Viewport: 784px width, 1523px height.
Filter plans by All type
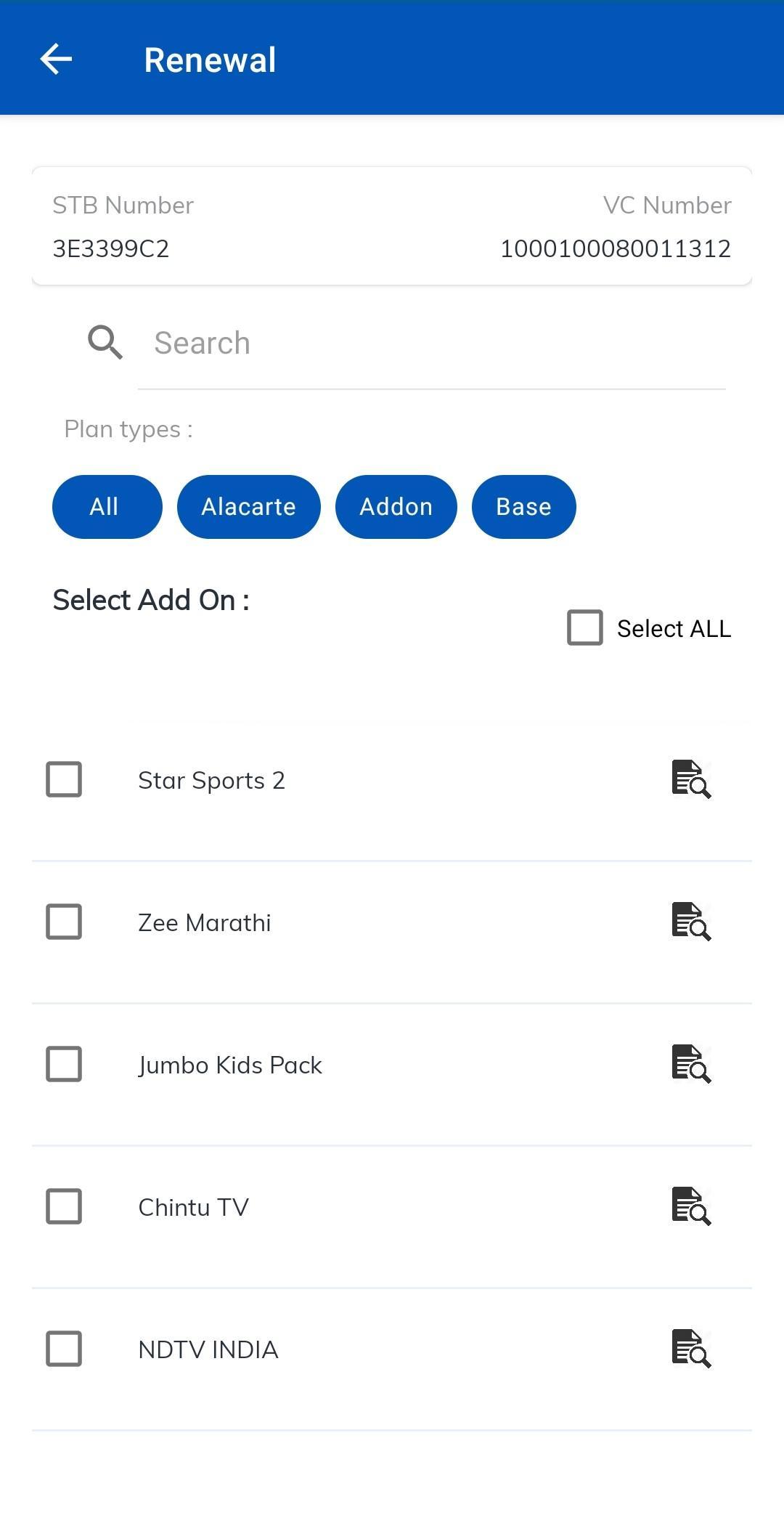tap(107, 507)
